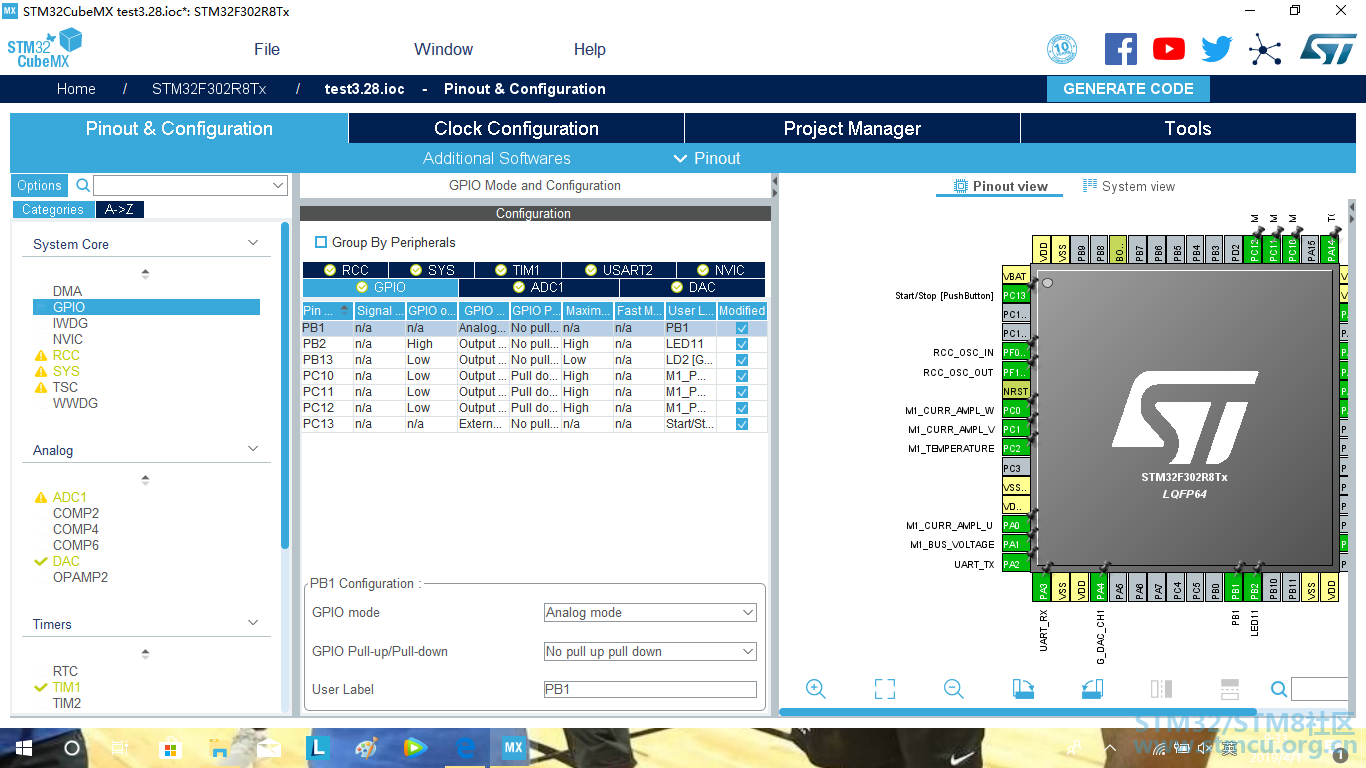Click the pin search magnifier icon
The image size is (1366, 768).
pyautogui.click(x=1279, y=689)
